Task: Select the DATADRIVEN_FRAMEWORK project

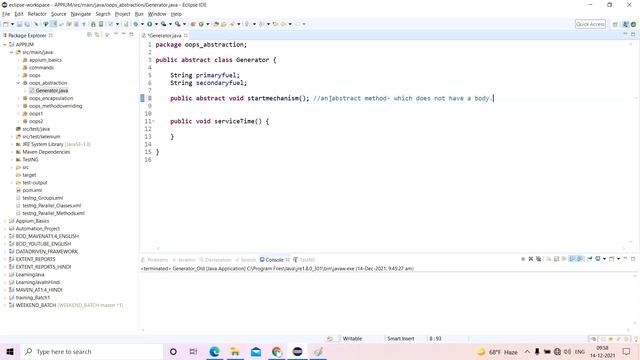Action: click(47, 251)
